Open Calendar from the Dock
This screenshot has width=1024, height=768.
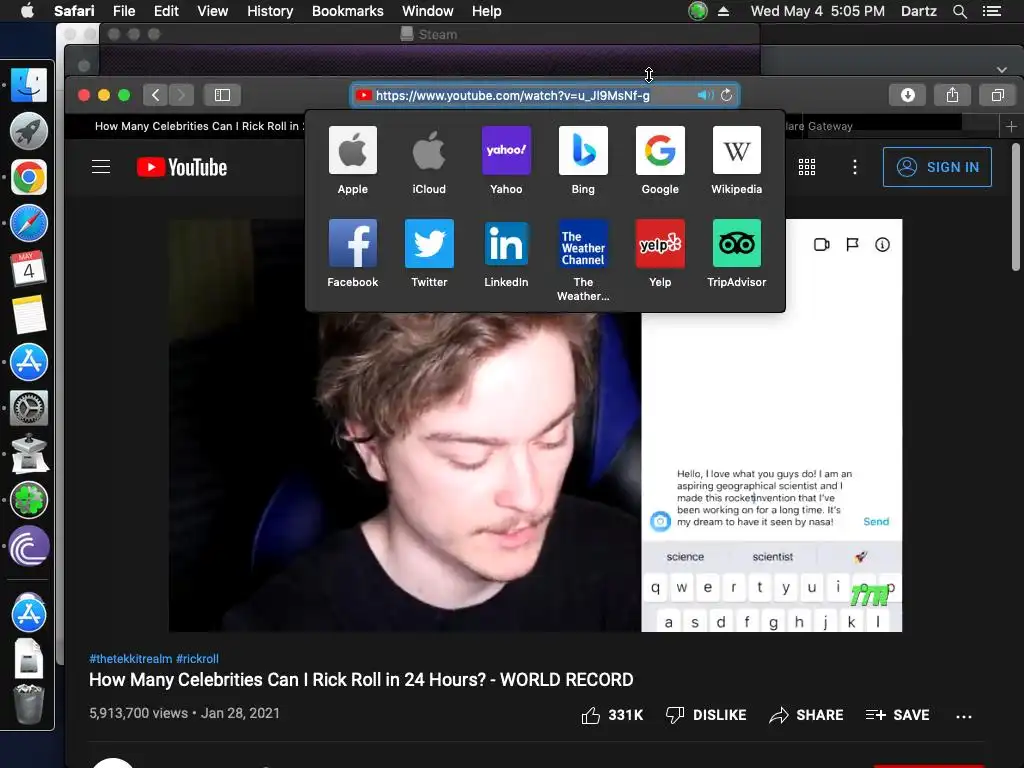(29, 269)
